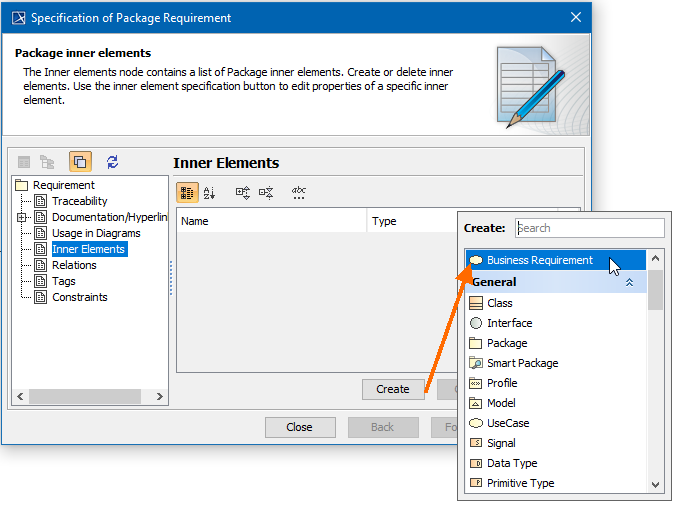Click the collapse all icon

click(266, 192)
